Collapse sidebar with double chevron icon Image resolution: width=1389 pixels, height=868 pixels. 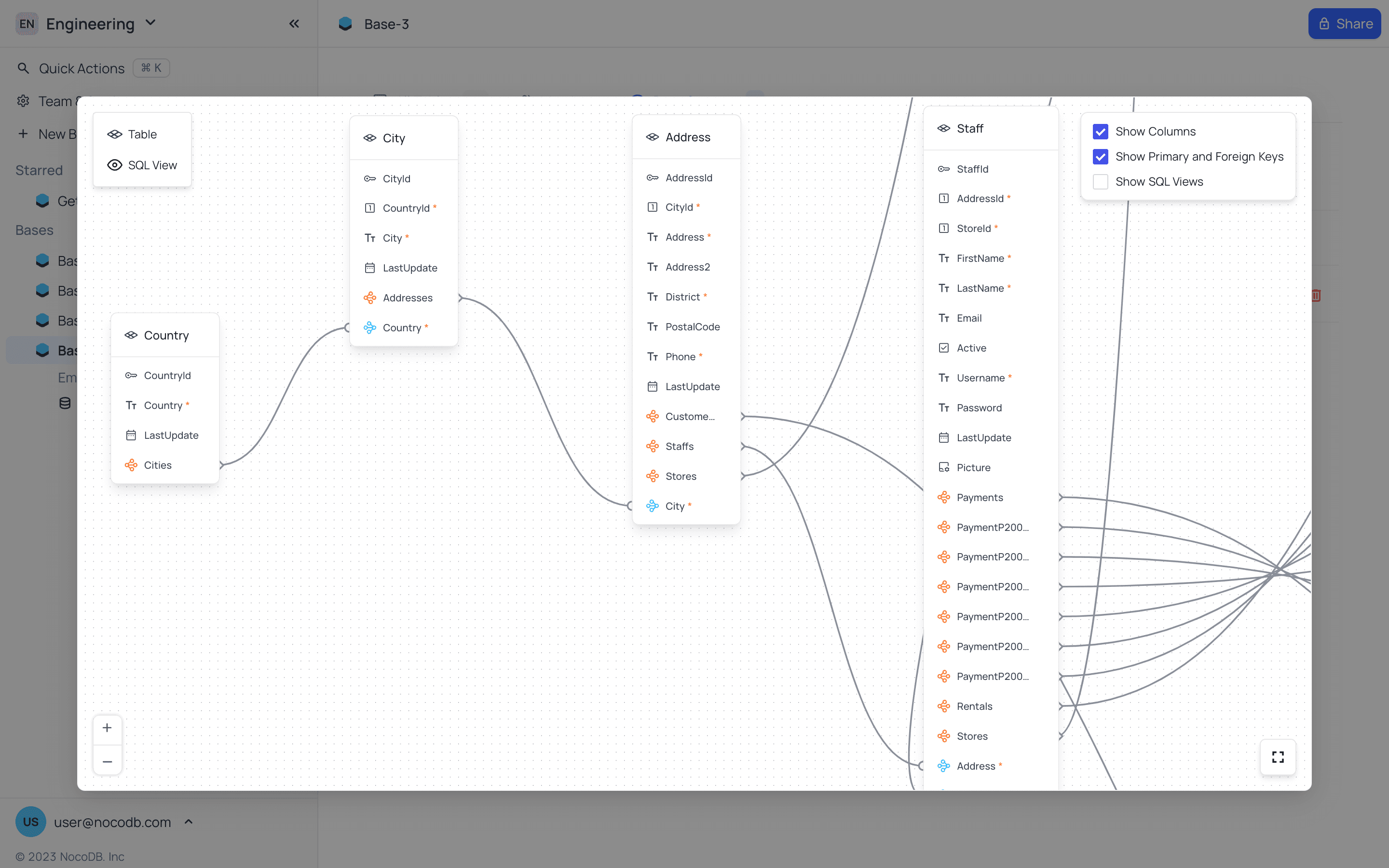pos(294,24)
